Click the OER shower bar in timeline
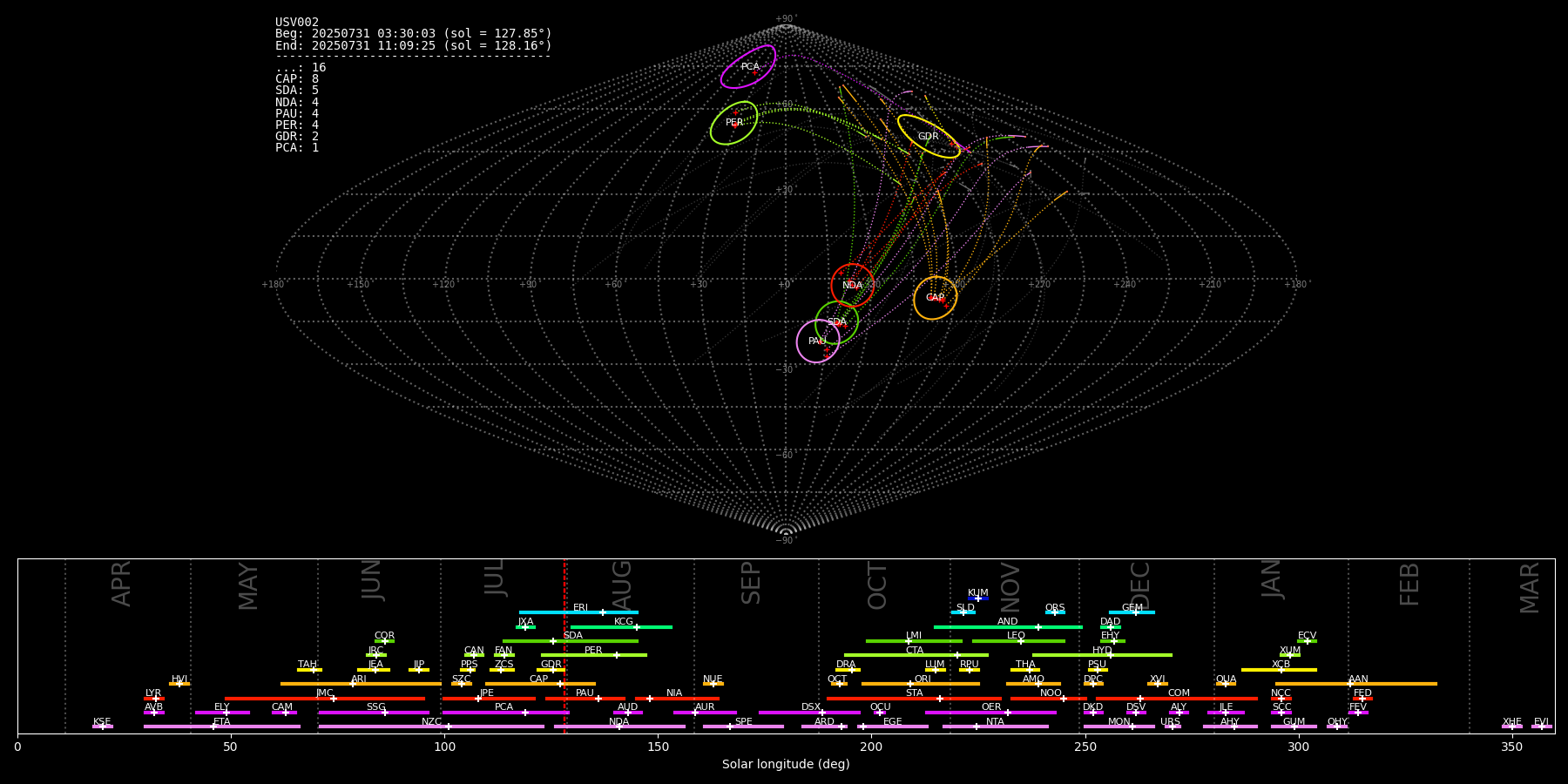This screenshot has width=1568, height=784. [990, 713]
